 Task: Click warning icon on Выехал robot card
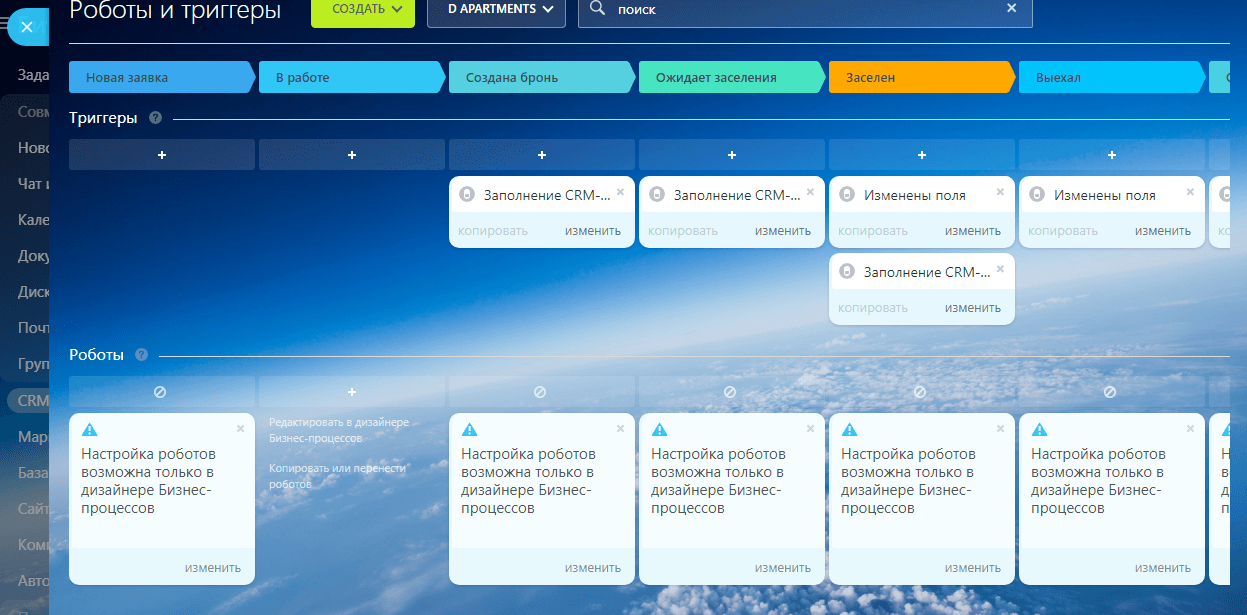click(x=1039, y=430)
